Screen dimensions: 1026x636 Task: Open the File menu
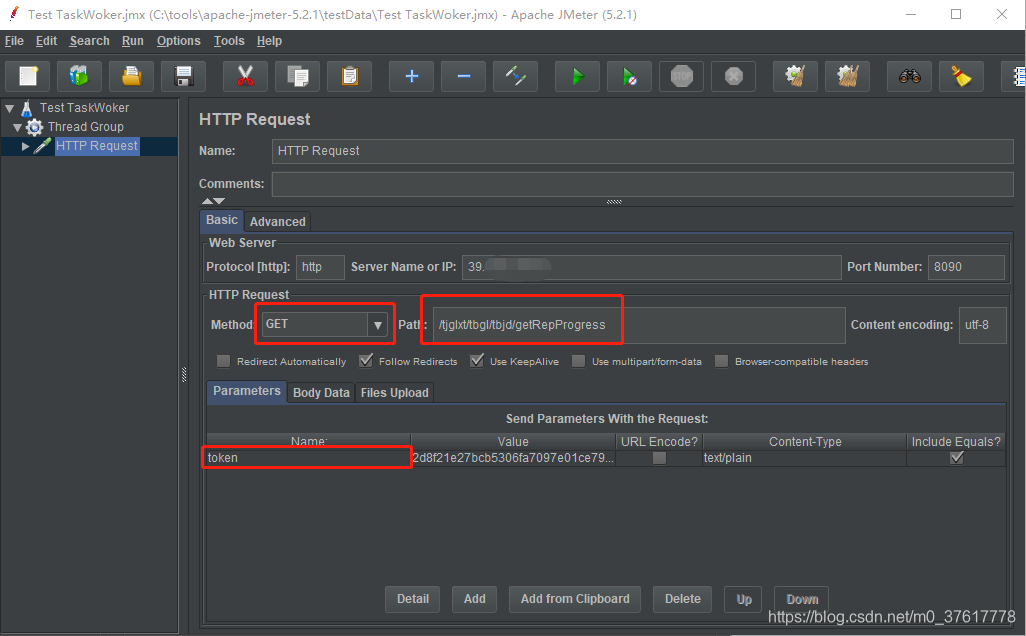tap(14, 41)
